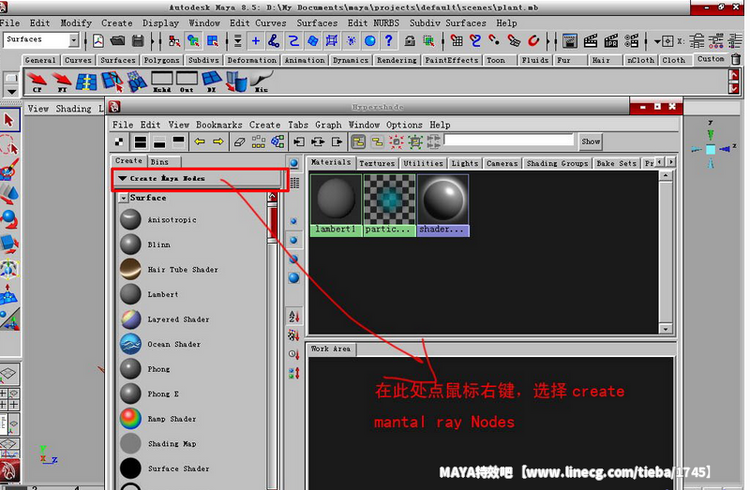Click the open scene folder icon

coord(118,41)
